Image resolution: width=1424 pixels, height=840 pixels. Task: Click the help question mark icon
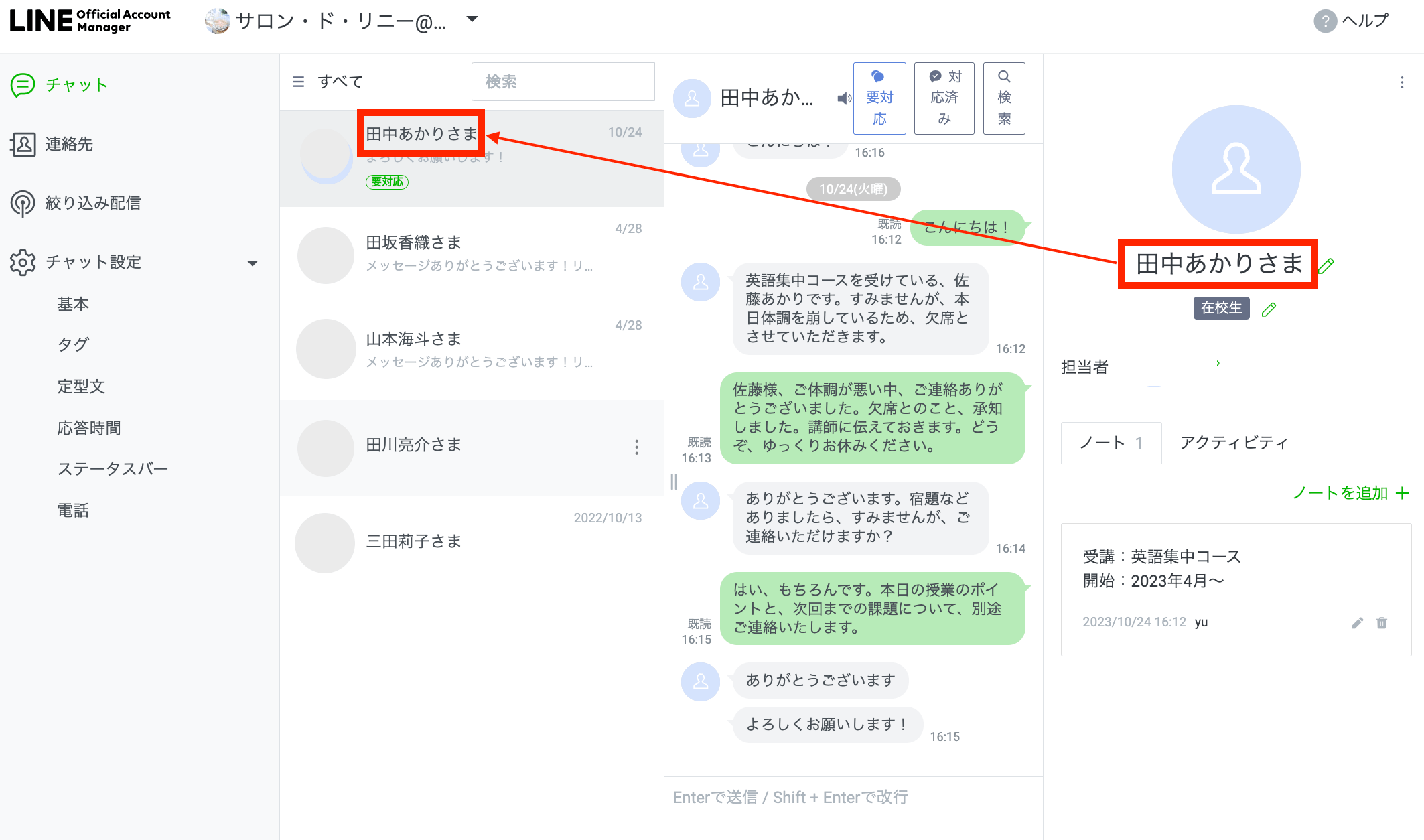[1325, 21]
